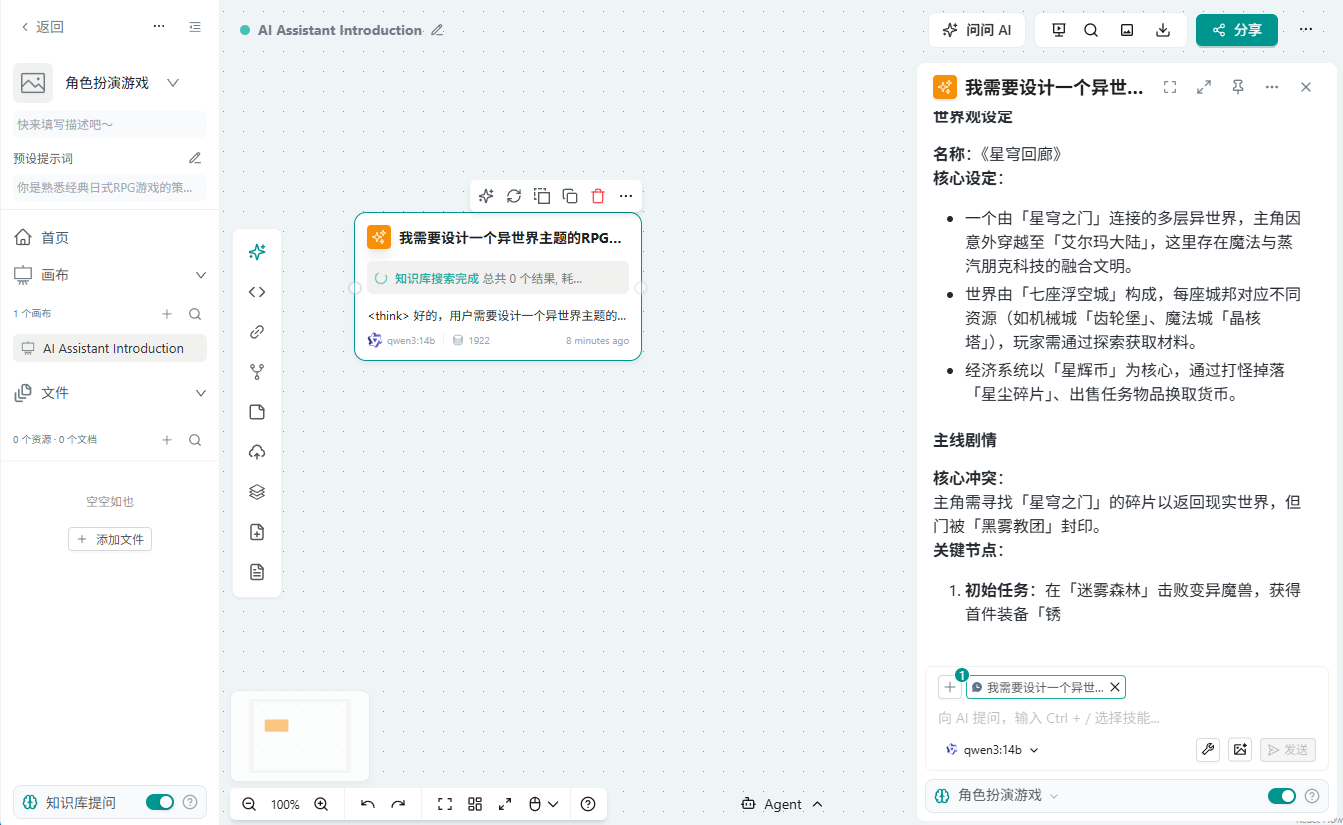
Task: Rerun node with refresh icon
Action: pos(514,196)
